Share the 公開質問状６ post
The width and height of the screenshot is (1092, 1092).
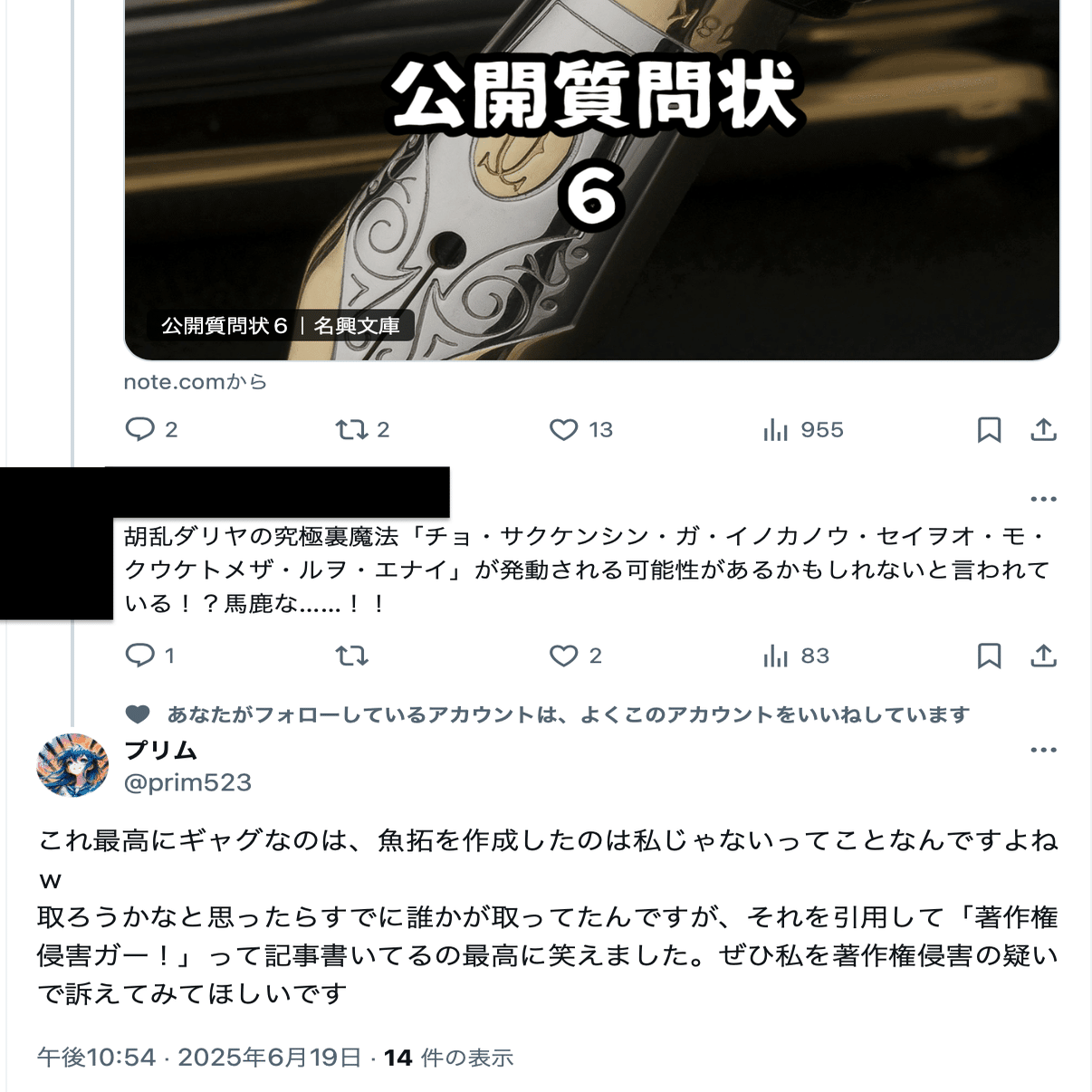[x=1043, y=429]
